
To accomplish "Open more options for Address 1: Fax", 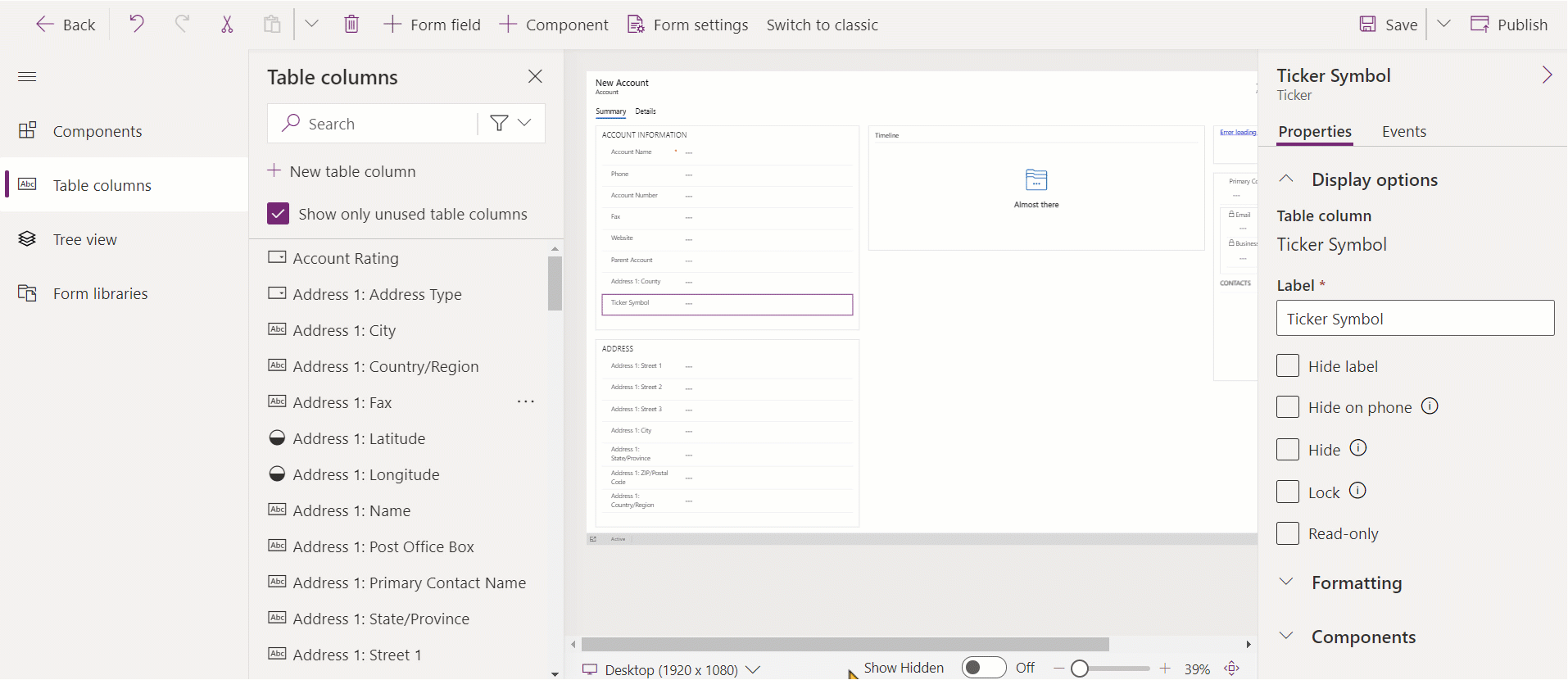I will (x=526, y=401).
